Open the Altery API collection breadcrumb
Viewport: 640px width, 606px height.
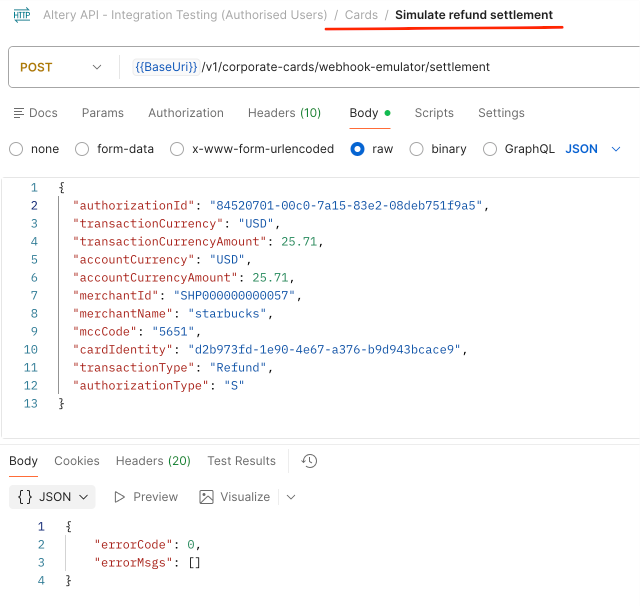point(185,15)
